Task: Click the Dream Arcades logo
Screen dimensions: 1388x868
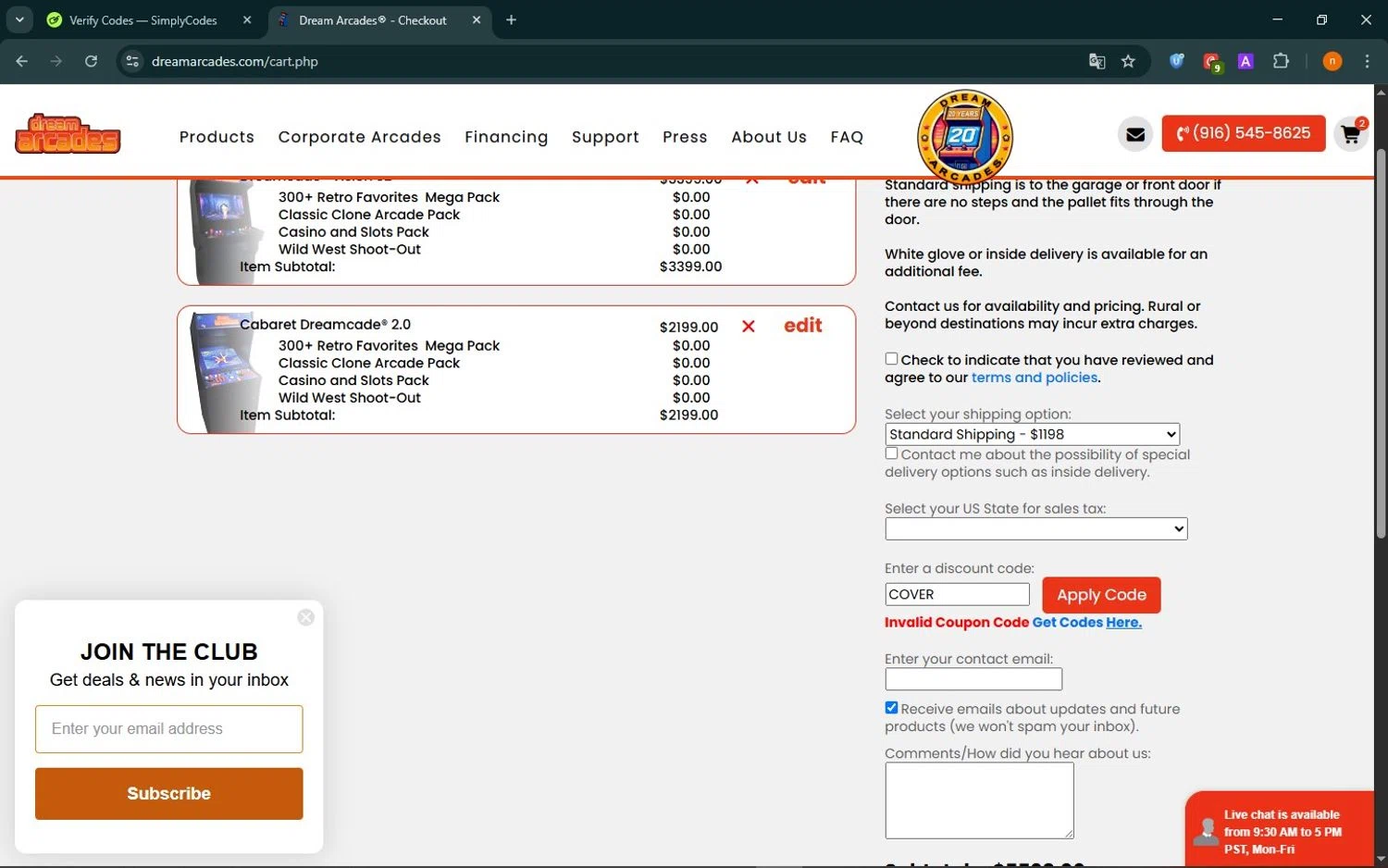Action: click(x=68, y=134)
